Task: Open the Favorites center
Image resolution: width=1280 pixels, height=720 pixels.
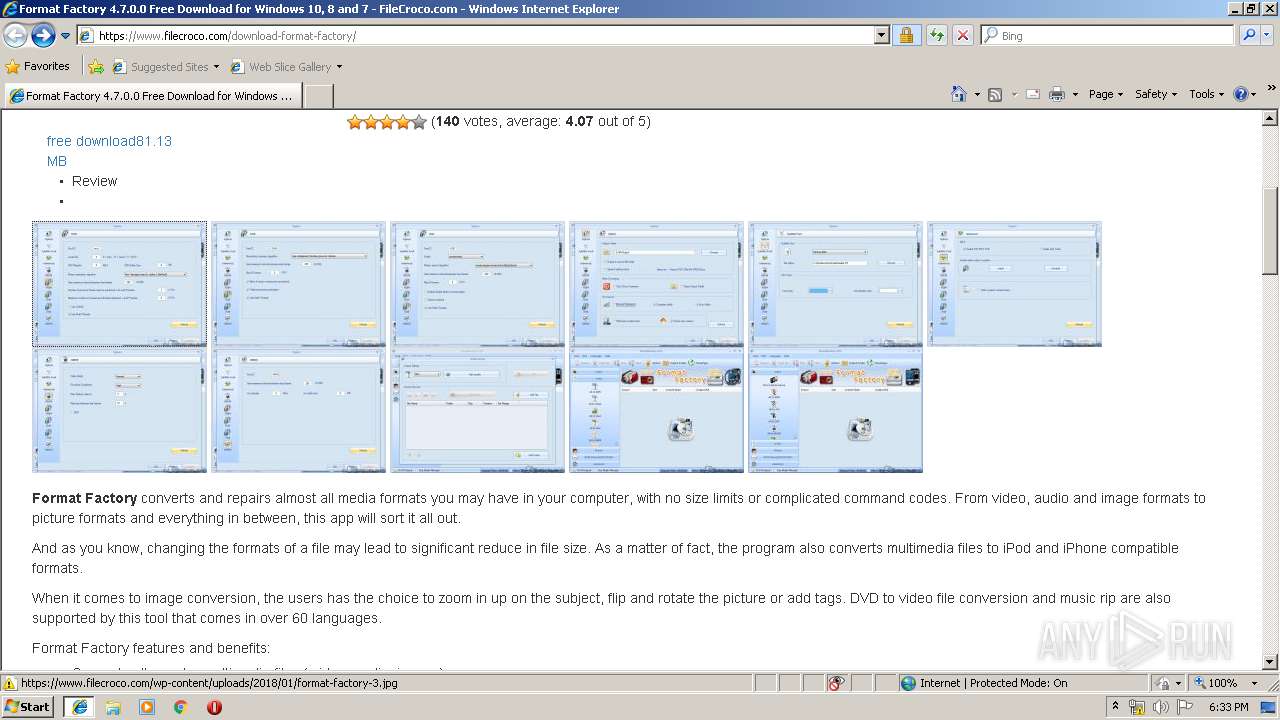Action: tap(38, 66)
